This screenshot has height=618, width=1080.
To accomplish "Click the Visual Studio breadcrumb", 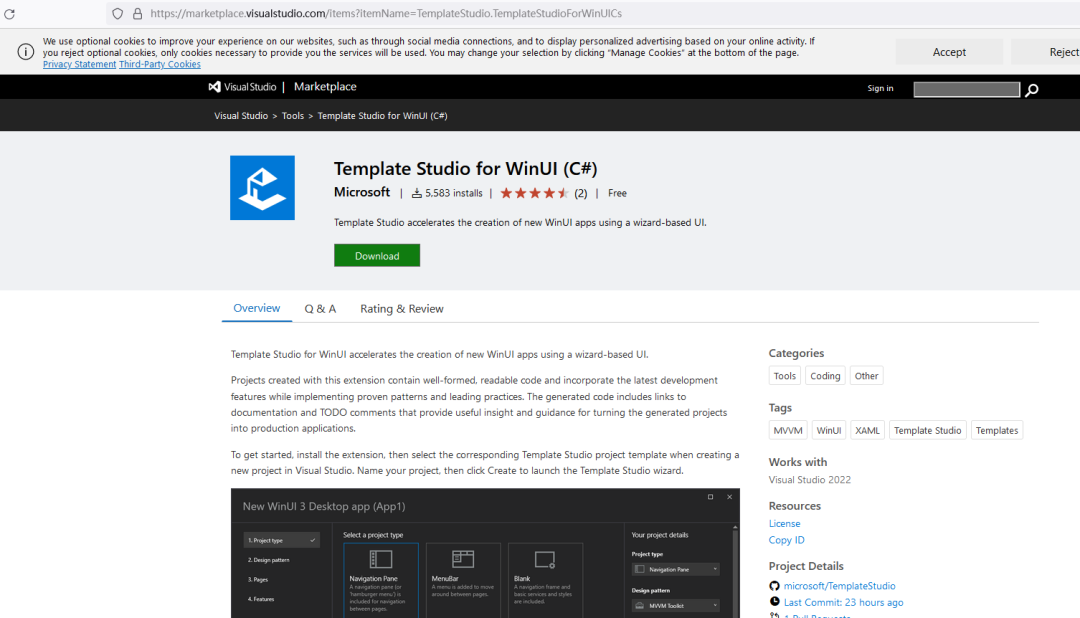I will pos(241,116).
